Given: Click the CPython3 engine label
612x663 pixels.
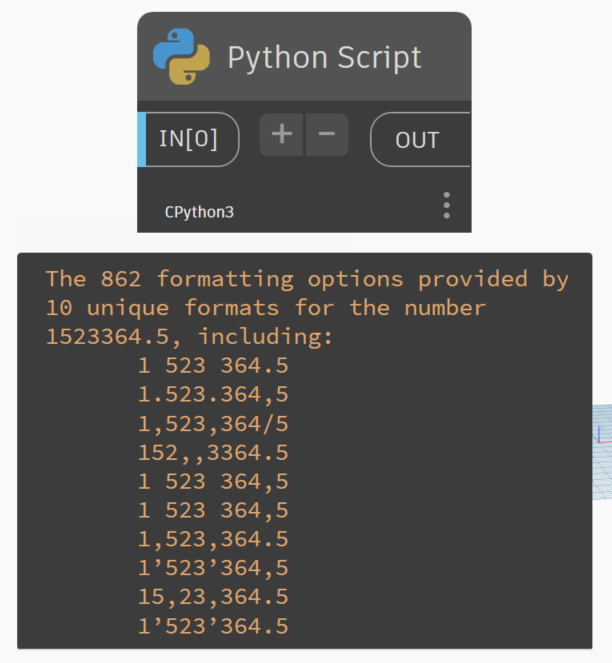Looking at the screenshot, I should 199,212.
